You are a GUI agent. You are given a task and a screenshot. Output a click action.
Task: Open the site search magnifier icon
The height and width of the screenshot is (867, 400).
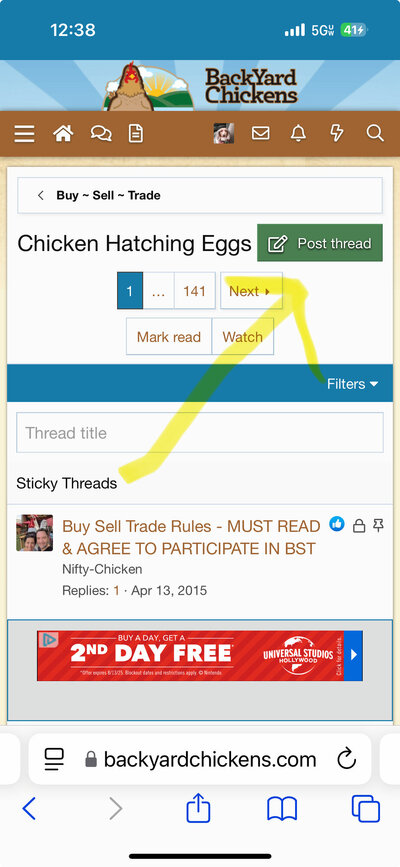(375, 133)
